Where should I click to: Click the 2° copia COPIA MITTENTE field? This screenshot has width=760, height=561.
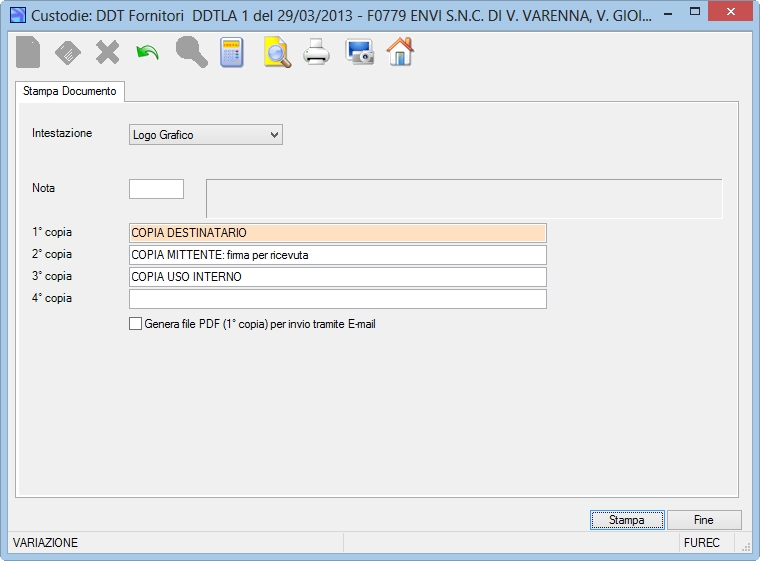pyautogui.click(x=338, y=255)
